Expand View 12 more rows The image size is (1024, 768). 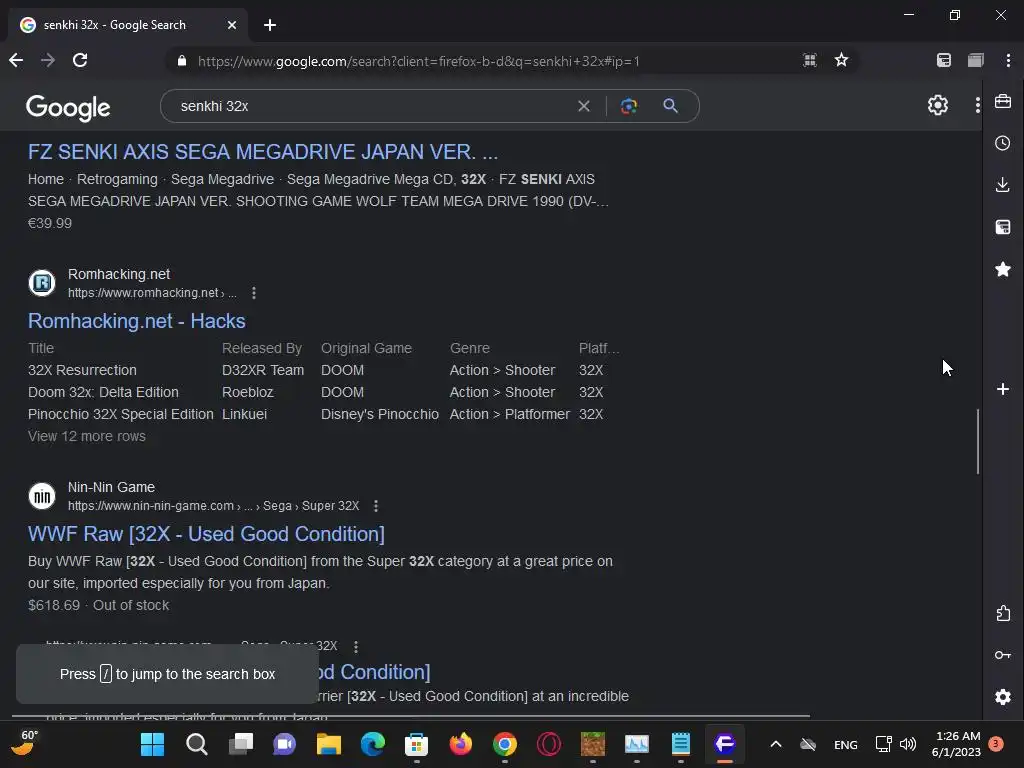[x=87, y=436]
